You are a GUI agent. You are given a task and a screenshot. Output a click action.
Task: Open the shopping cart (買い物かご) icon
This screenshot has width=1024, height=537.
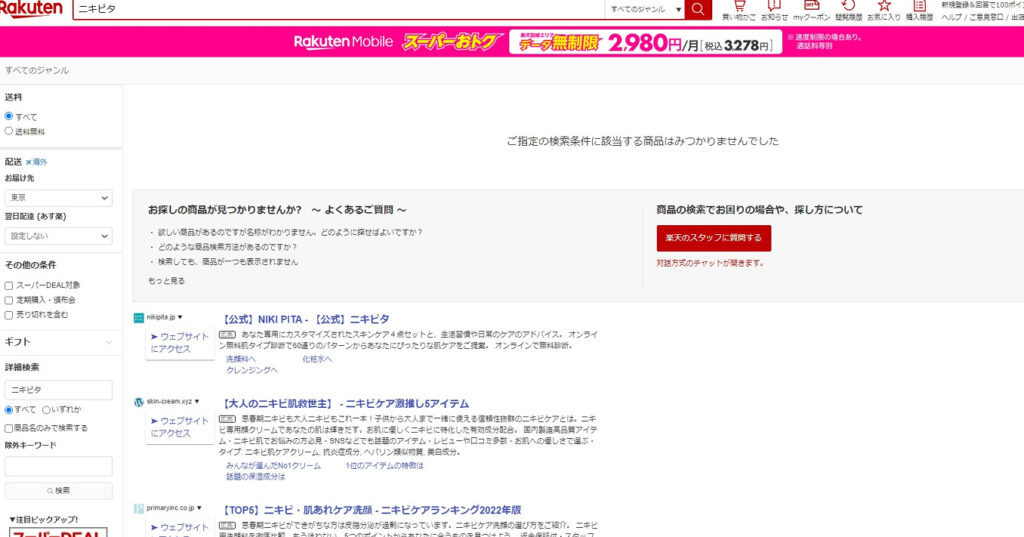tap(739, 10)
